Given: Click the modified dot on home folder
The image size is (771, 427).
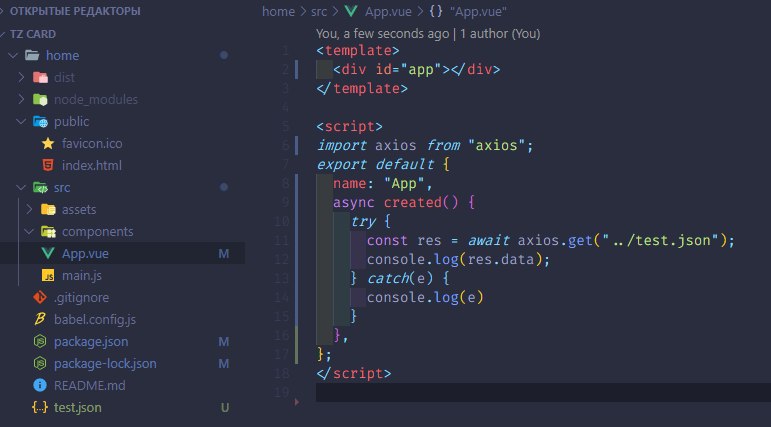Looking at the screenshot, I should (x=224, y=55).
